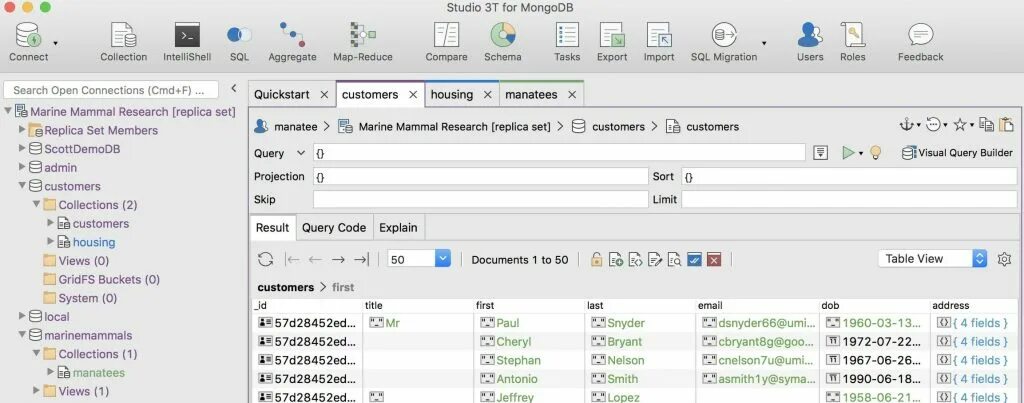This screenshot has height=403, width=1024.
Task: Go to next page of documents
Action: [x=338, y=260]
